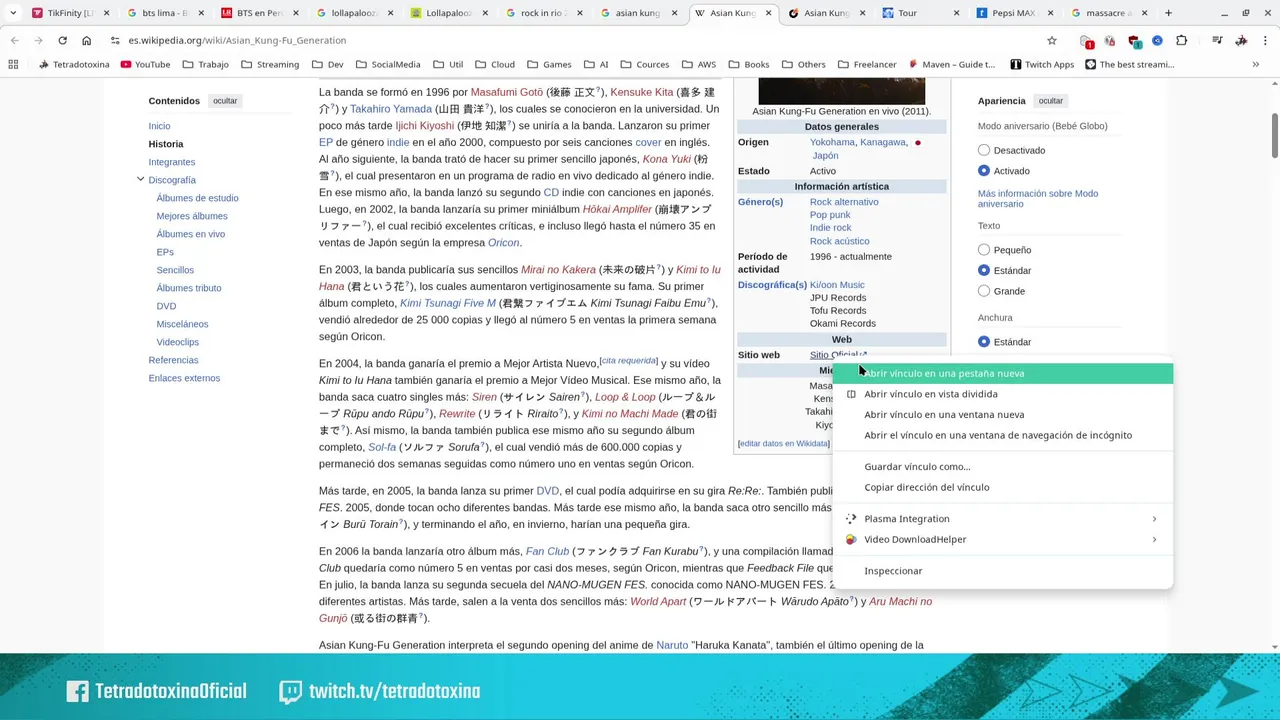Collapse the Discografía section in contents

141,180
